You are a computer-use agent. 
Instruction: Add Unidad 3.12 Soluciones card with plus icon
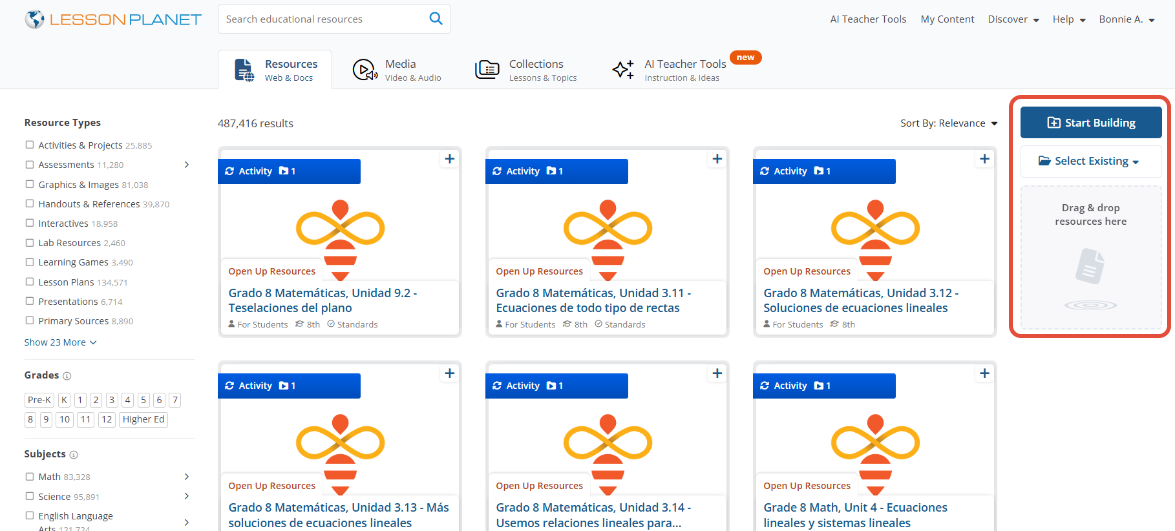[984, 159]
